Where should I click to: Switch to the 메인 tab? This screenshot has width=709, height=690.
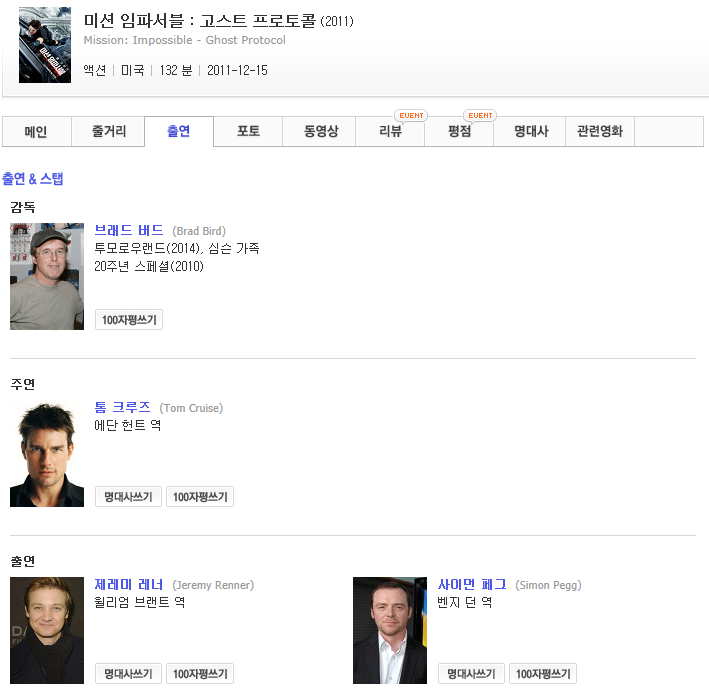[36, 132]
